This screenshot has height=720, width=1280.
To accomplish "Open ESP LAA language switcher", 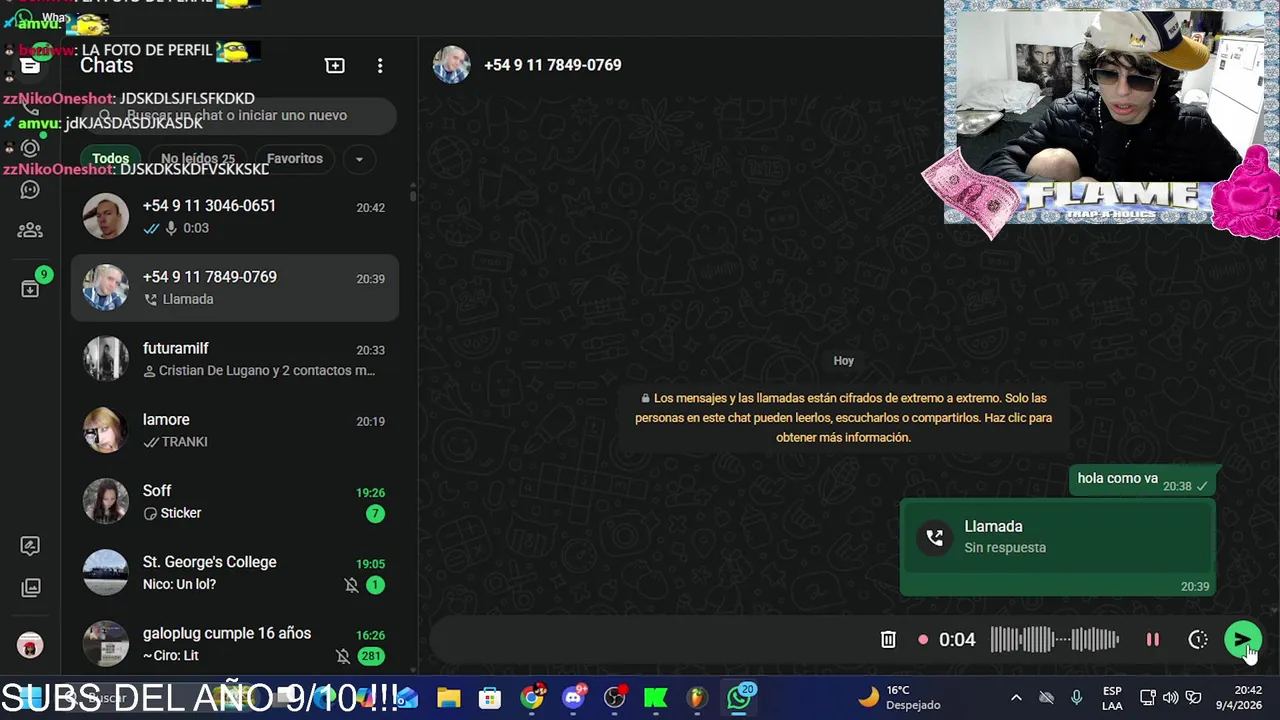I will point(1112,697).
